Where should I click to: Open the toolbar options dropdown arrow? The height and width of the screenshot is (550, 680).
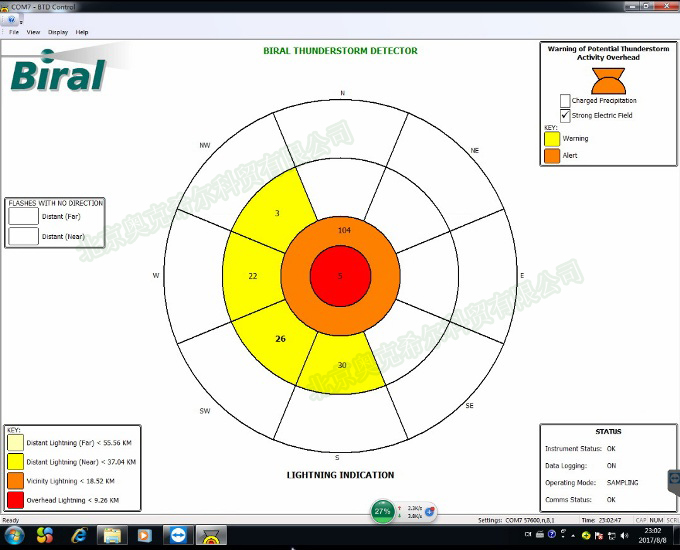[21, 22]
